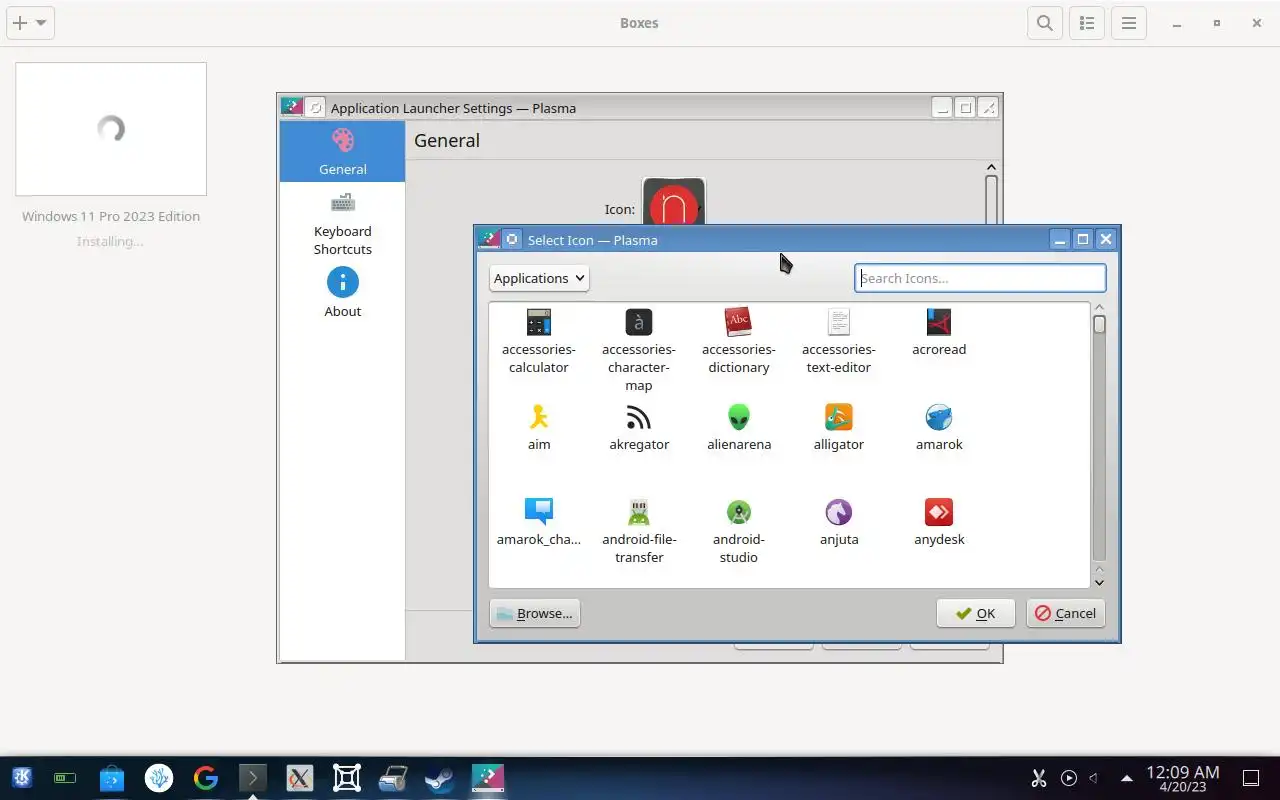Select the accessories-calculator icon
Screen dimensions: 1280x800
point(538,341)
